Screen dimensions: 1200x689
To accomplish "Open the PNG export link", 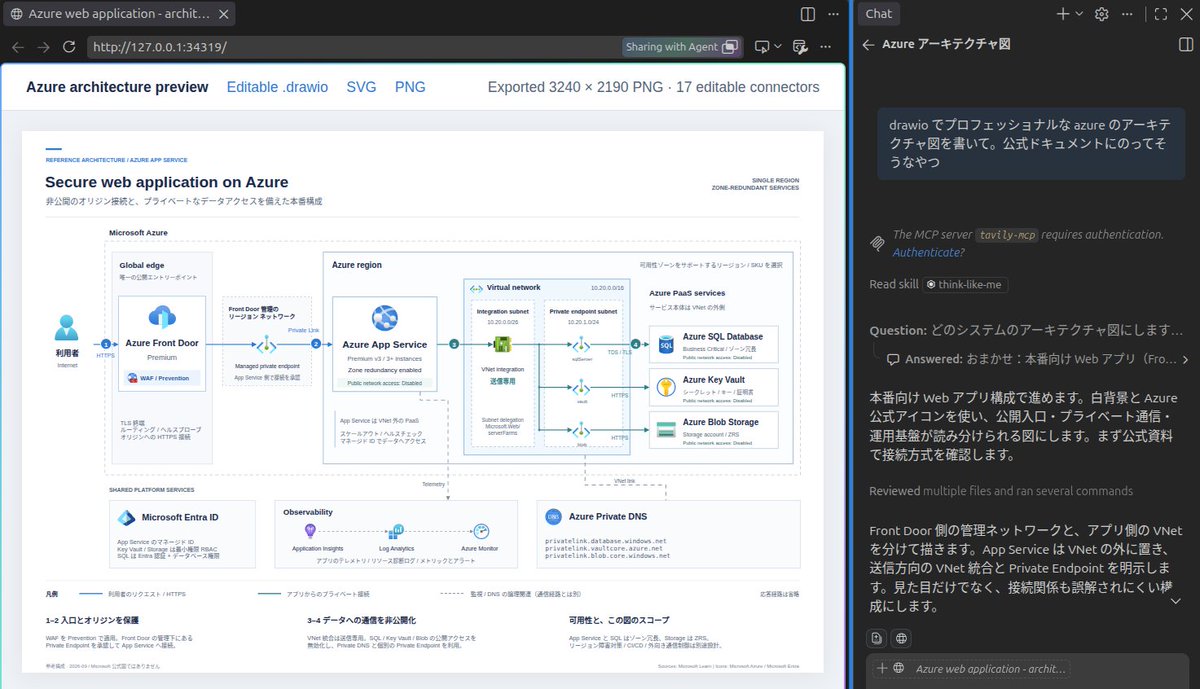I will 410,87.
